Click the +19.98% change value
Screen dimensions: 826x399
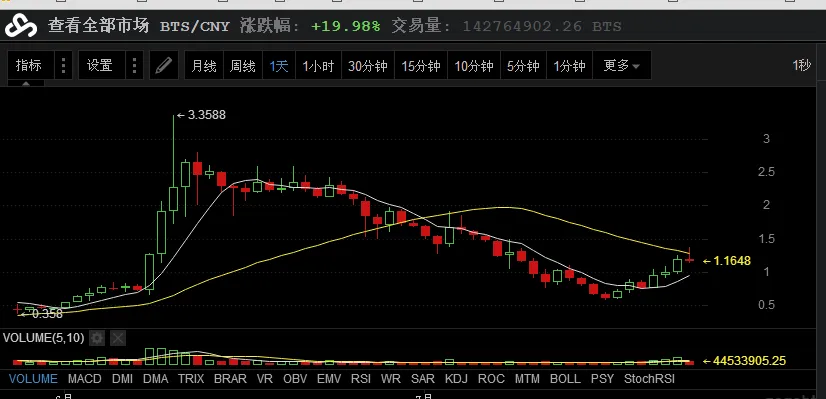point(346,26)
